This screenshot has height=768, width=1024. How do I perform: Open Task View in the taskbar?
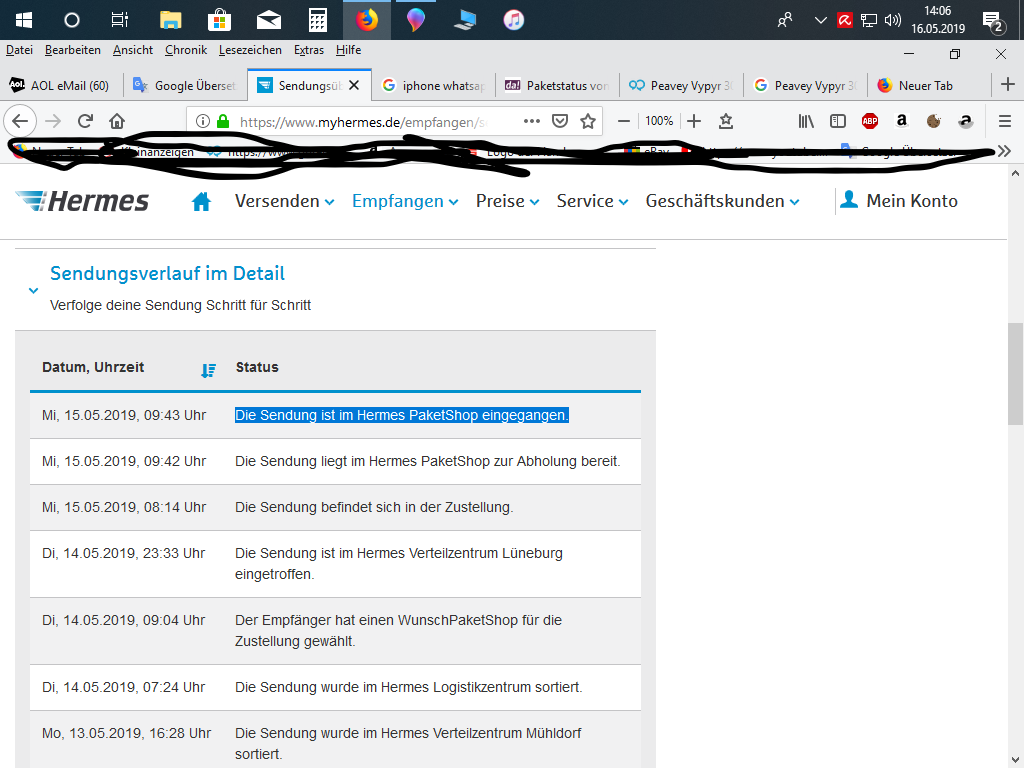[120, 20]
